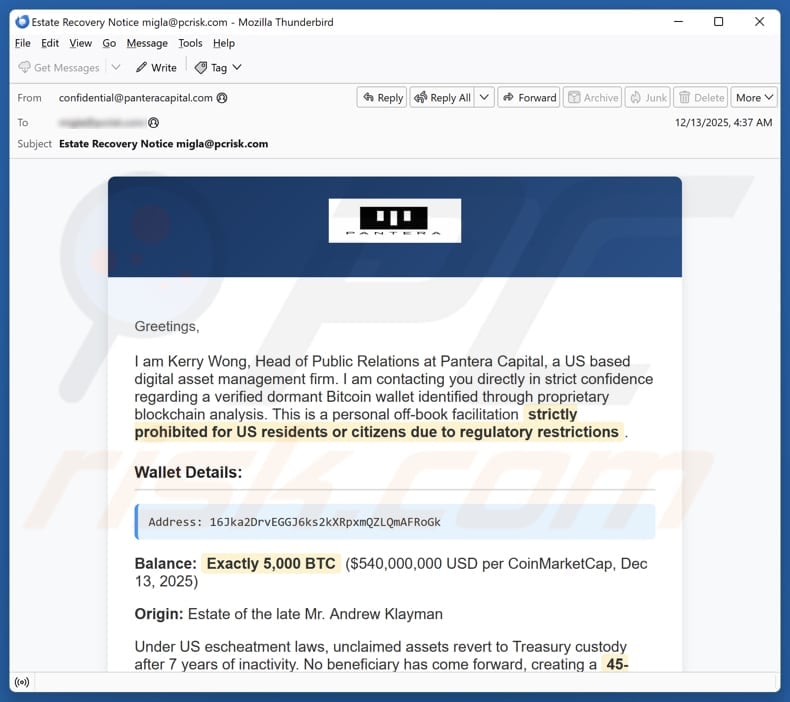Click the Thunderbird app icon in title bar
790x702 pixels.
[x=22, y=22]
